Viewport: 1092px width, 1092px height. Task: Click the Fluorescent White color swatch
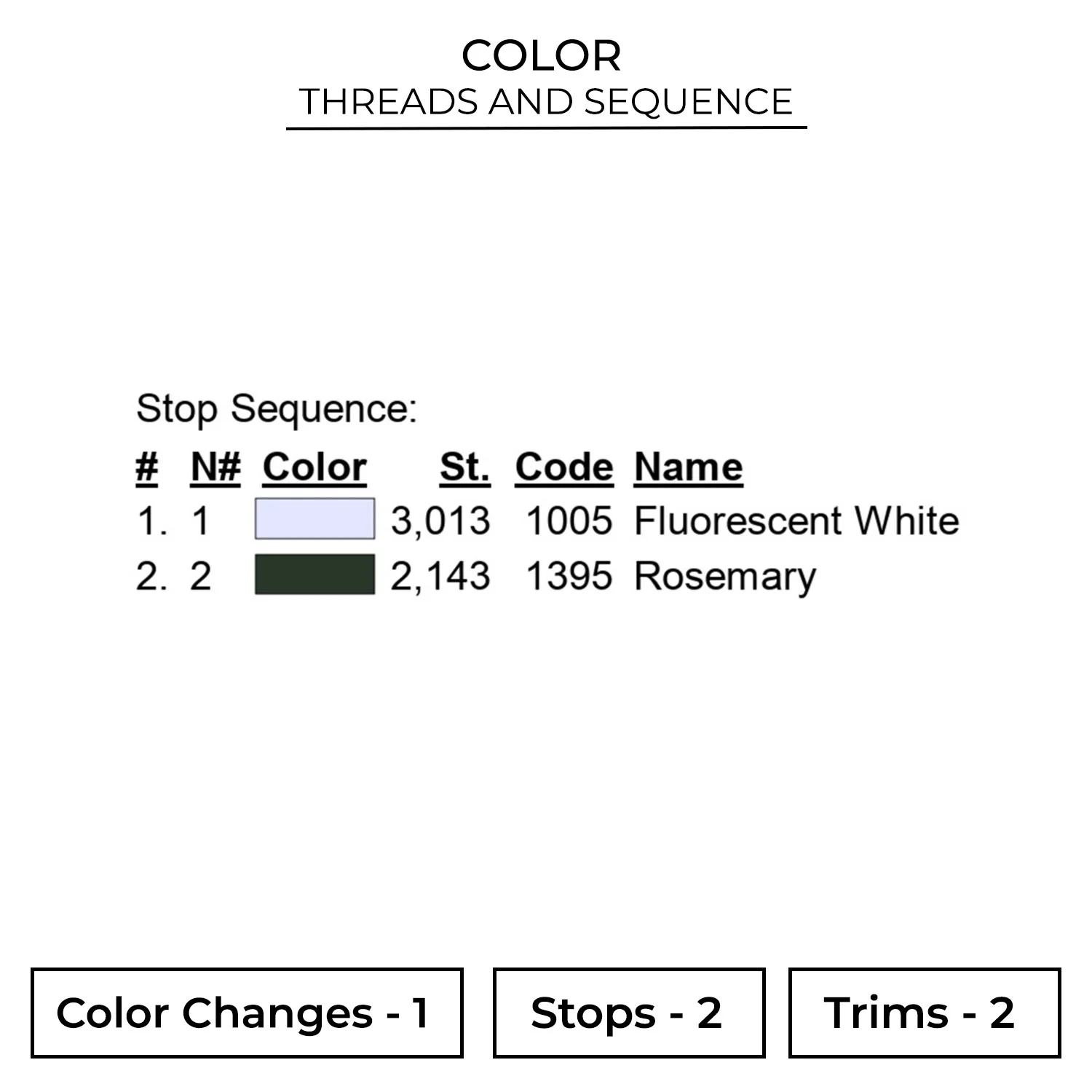[x=314, y=519]
